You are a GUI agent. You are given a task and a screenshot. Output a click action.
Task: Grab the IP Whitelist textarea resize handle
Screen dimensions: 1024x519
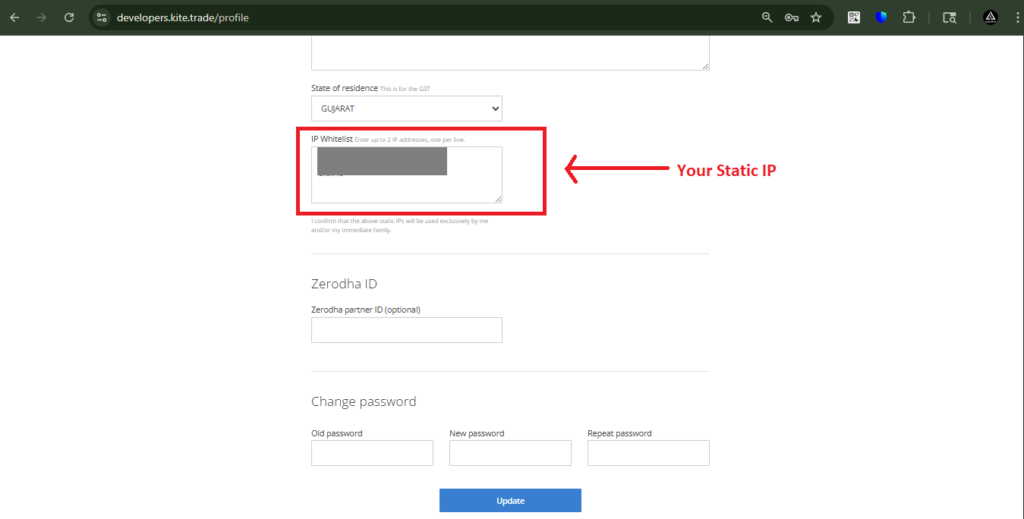coord(498,199)
